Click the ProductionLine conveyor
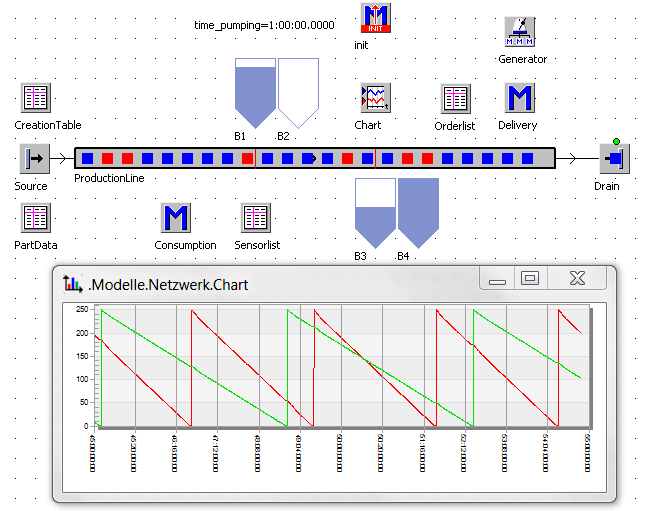This screenshot has width=645, height=511. [315, 158]
